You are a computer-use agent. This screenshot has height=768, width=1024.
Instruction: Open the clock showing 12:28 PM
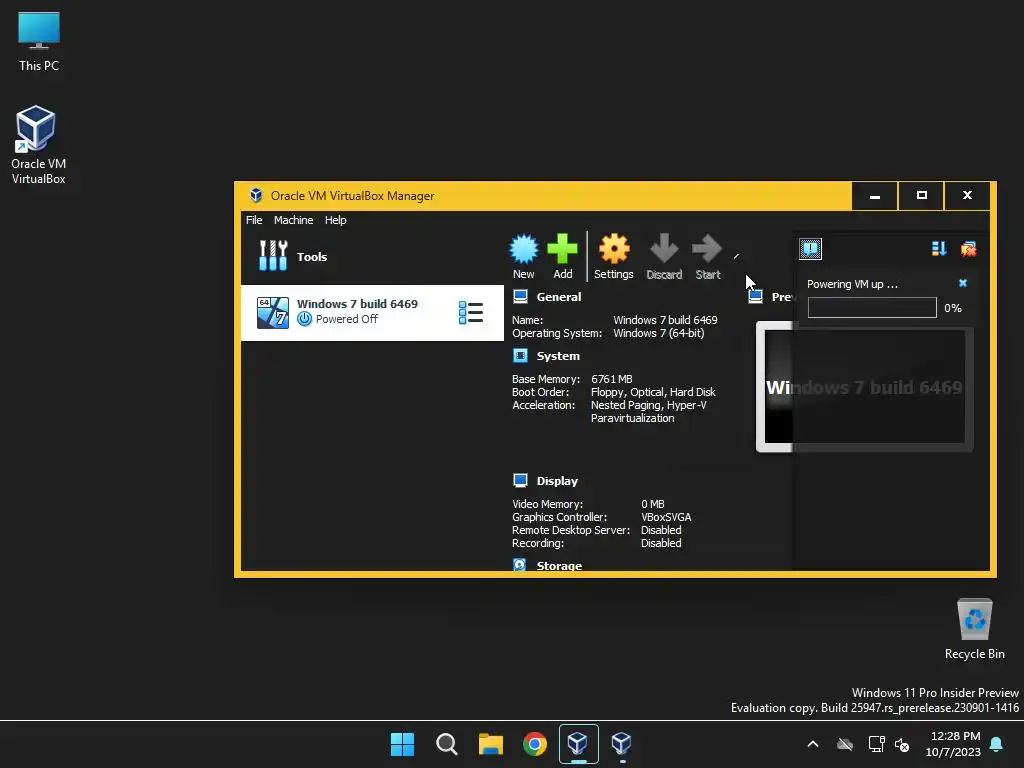(953, 744)
